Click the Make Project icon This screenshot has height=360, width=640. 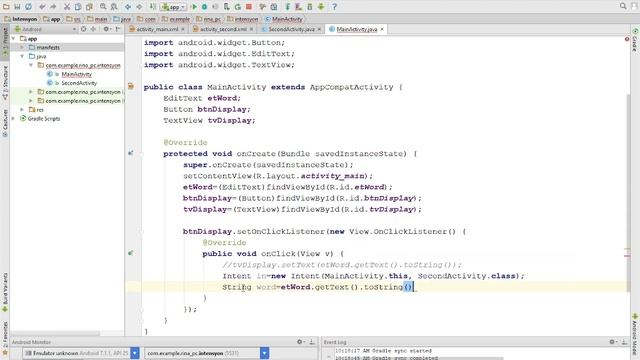(152, 7)
